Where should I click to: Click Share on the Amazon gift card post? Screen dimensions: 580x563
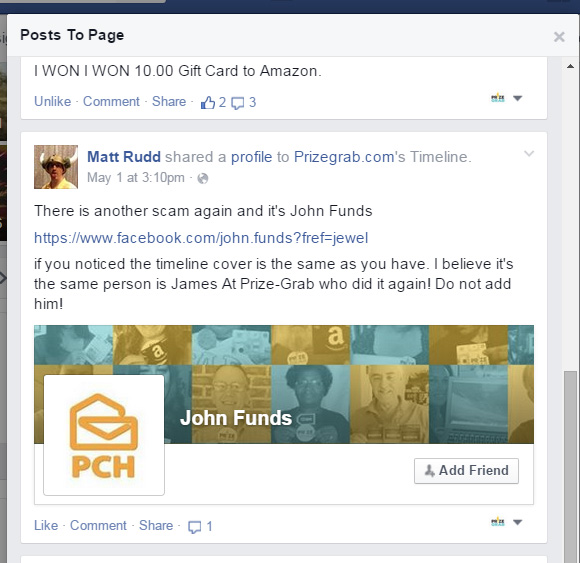tap(169, 101)
